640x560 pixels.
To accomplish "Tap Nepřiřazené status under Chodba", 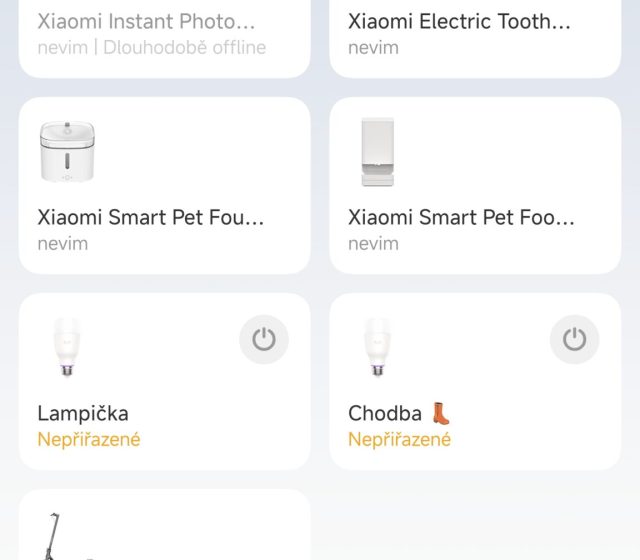I will tap(400, 439).
